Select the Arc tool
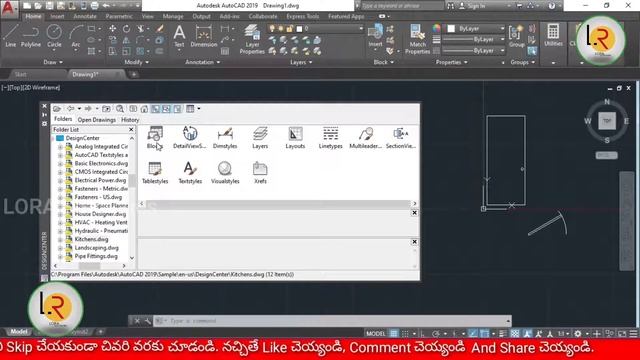Screen dimensions: 640x360 pyautogui.click(x=76, y=36)
